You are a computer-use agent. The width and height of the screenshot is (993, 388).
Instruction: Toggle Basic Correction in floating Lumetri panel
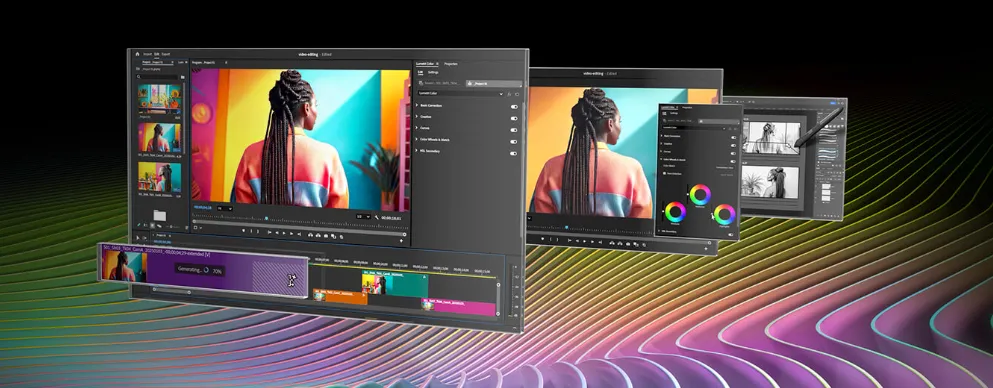[x=733, y=137]
